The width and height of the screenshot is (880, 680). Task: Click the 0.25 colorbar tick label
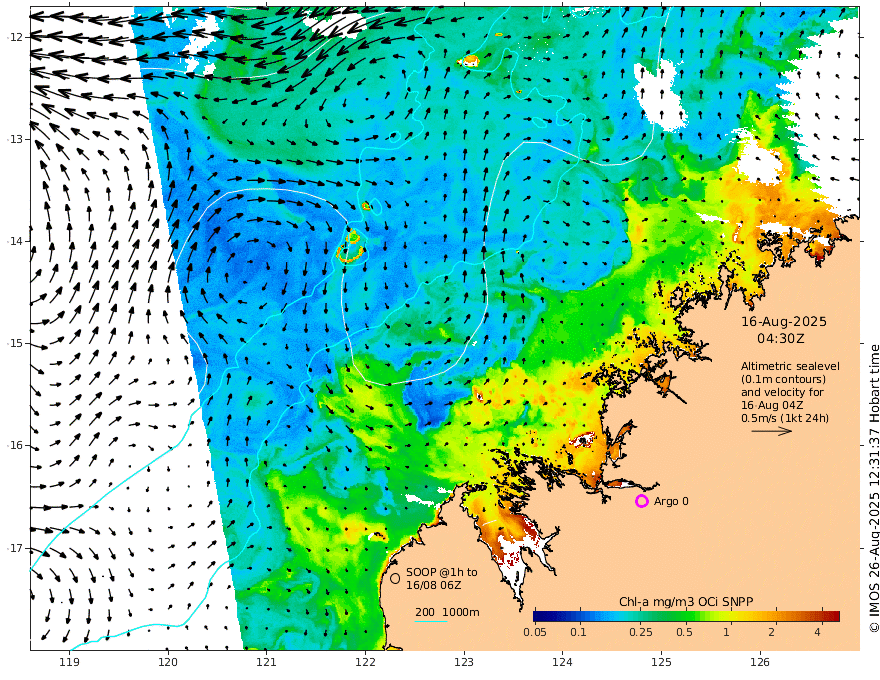tap(640, 632)
